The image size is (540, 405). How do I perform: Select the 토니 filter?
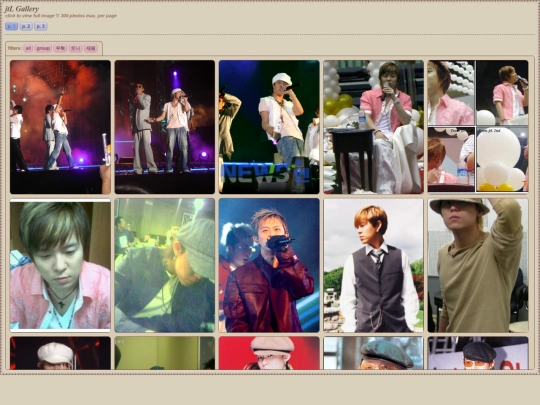75,49
